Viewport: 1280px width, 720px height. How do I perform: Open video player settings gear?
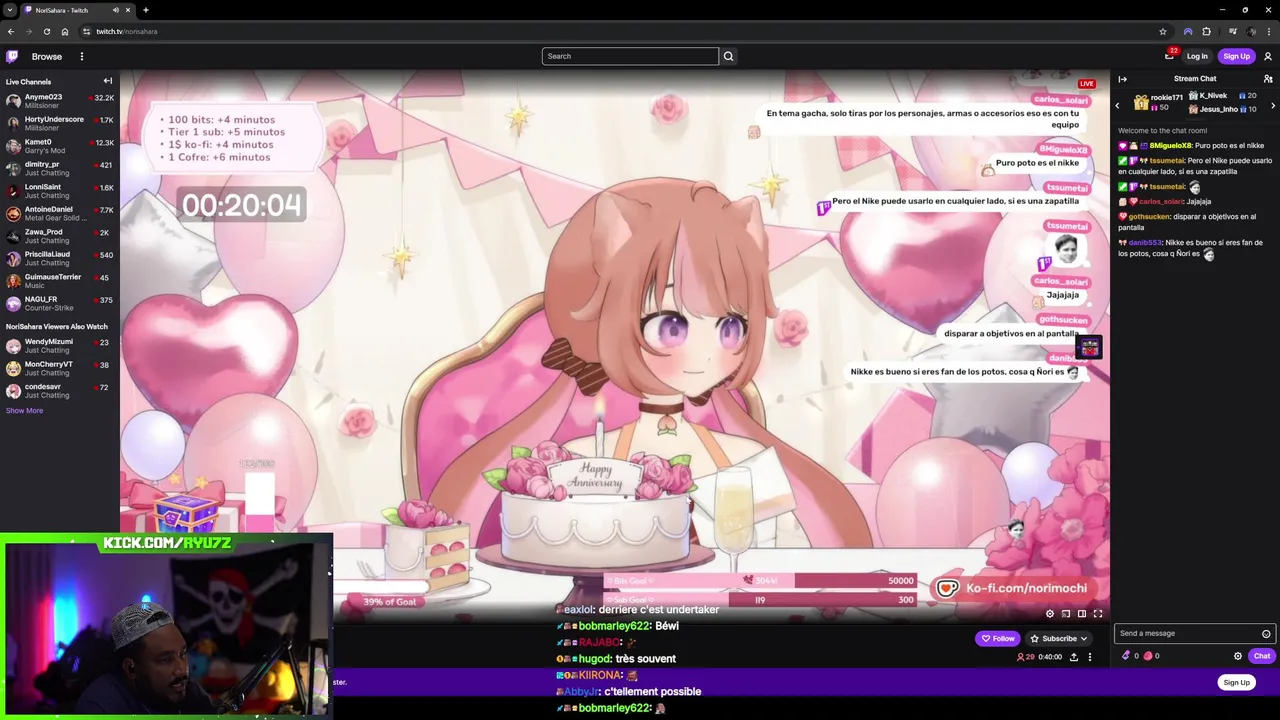(x=1049, y=613)
